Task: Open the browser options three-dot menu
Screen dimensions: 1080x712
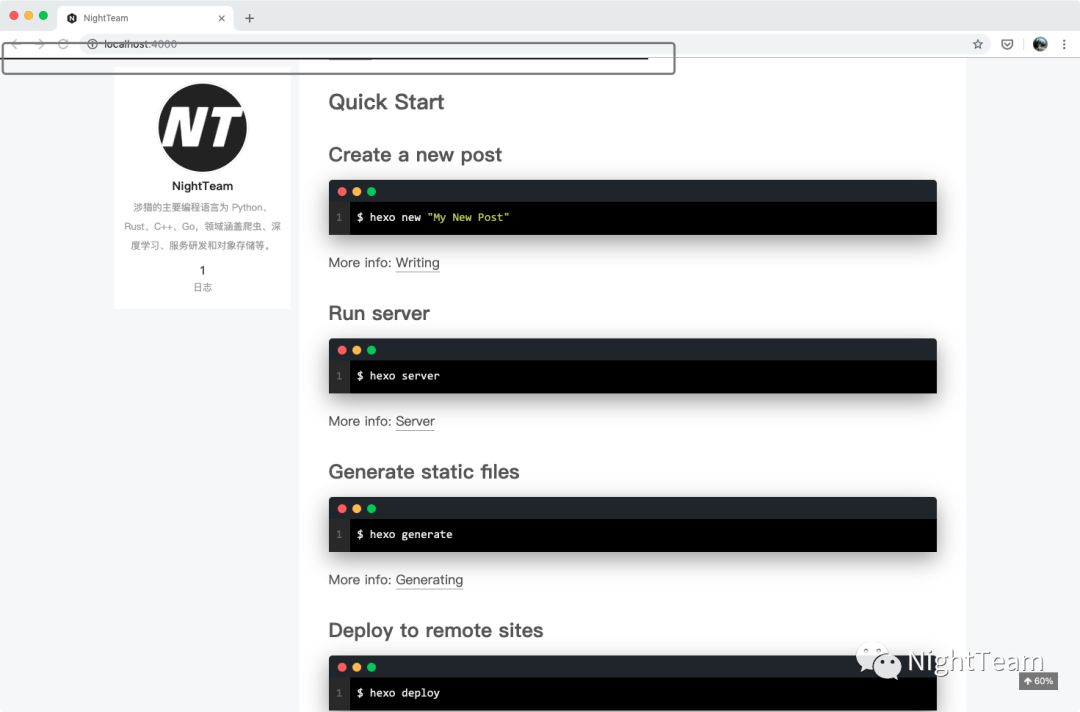Action: pos(1066,44)
